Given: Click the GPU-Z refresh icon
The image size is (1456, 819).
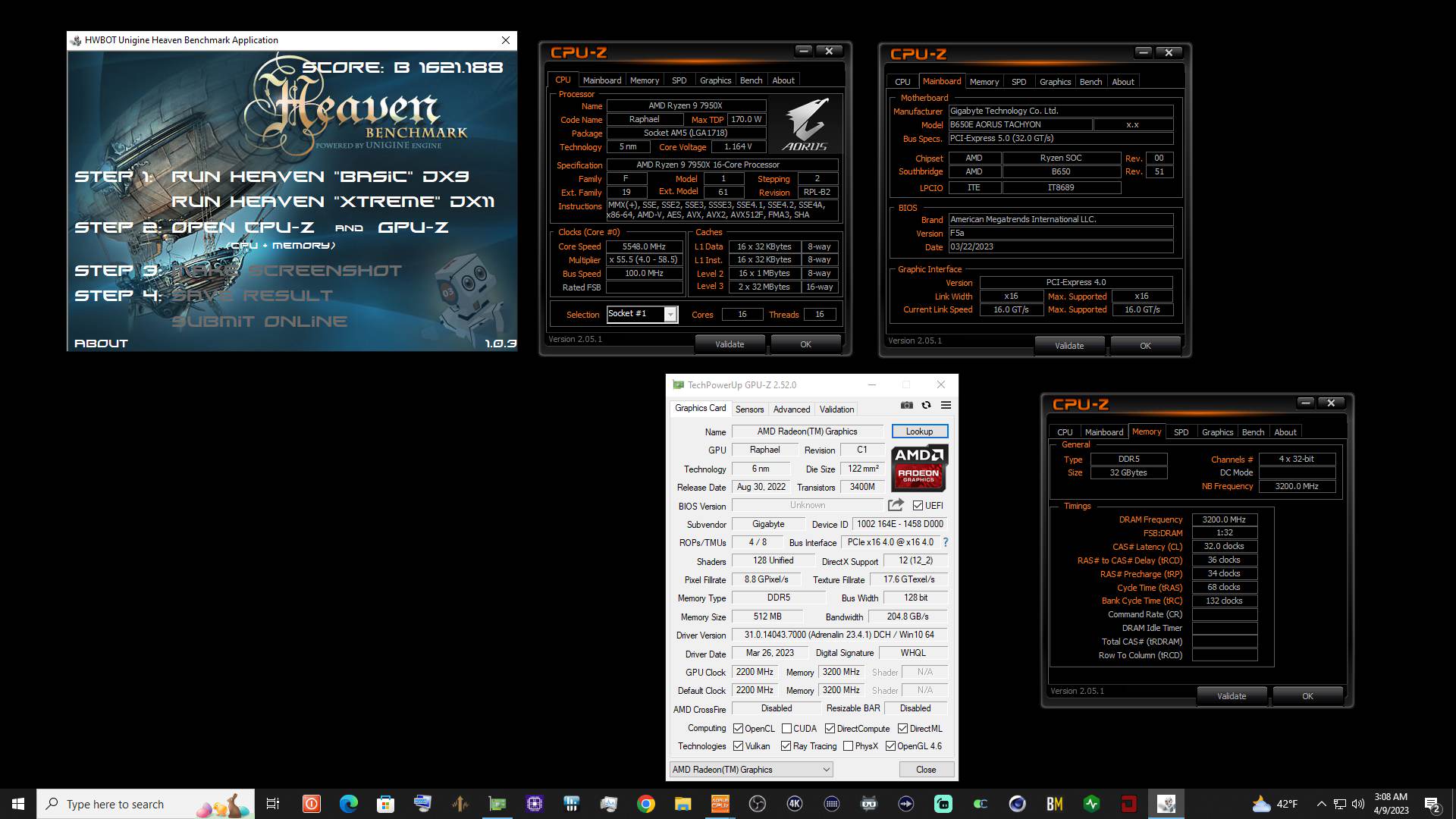Looking at the screenshot, I should pos(926,405).
